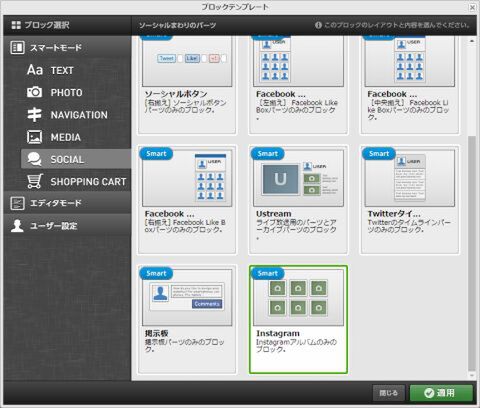The height and width of the screenshot is (408, 480).
Task: Select the 掲示板 template thumbnail
Action: [187, 297]
